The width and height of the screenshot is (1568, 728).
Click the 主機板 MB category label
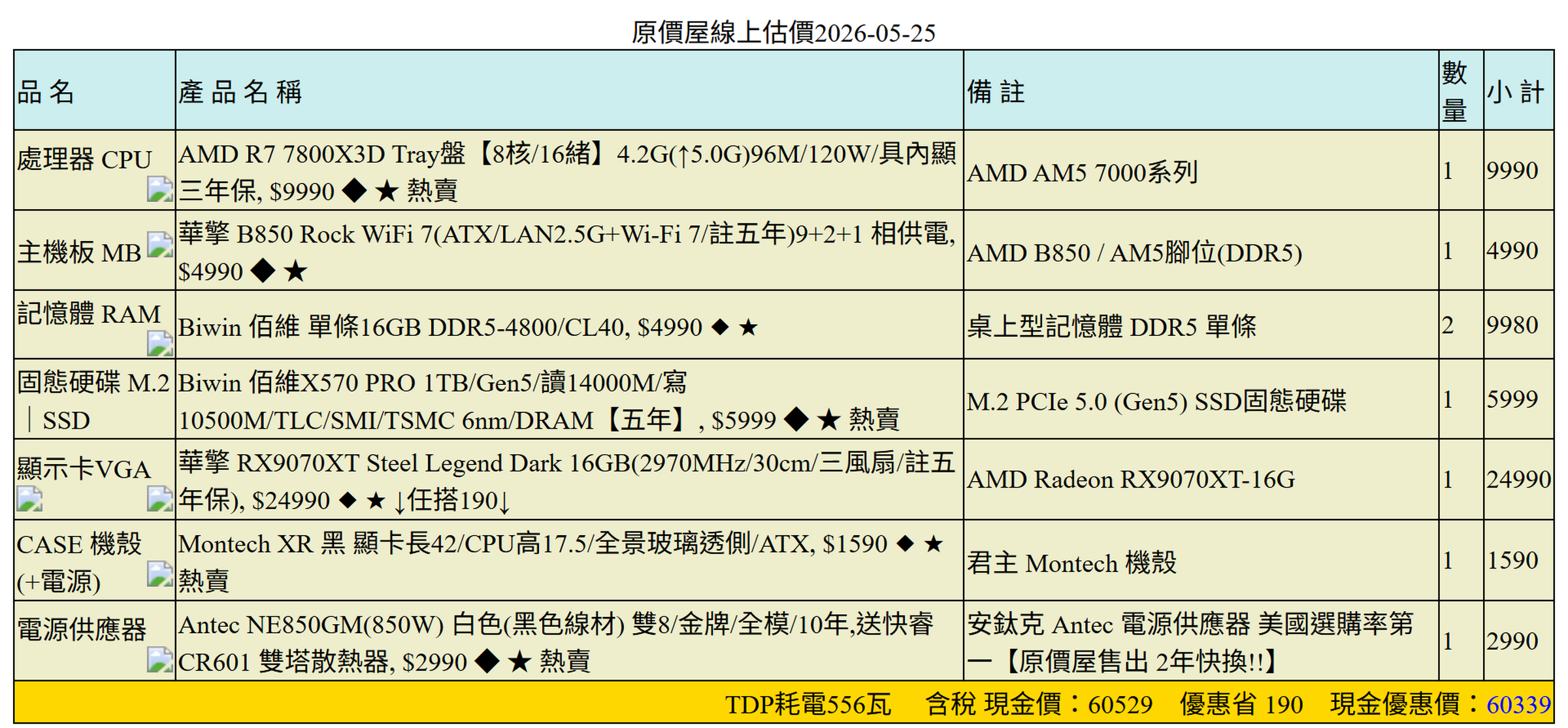pyautogui.click(x=79, y=253)
